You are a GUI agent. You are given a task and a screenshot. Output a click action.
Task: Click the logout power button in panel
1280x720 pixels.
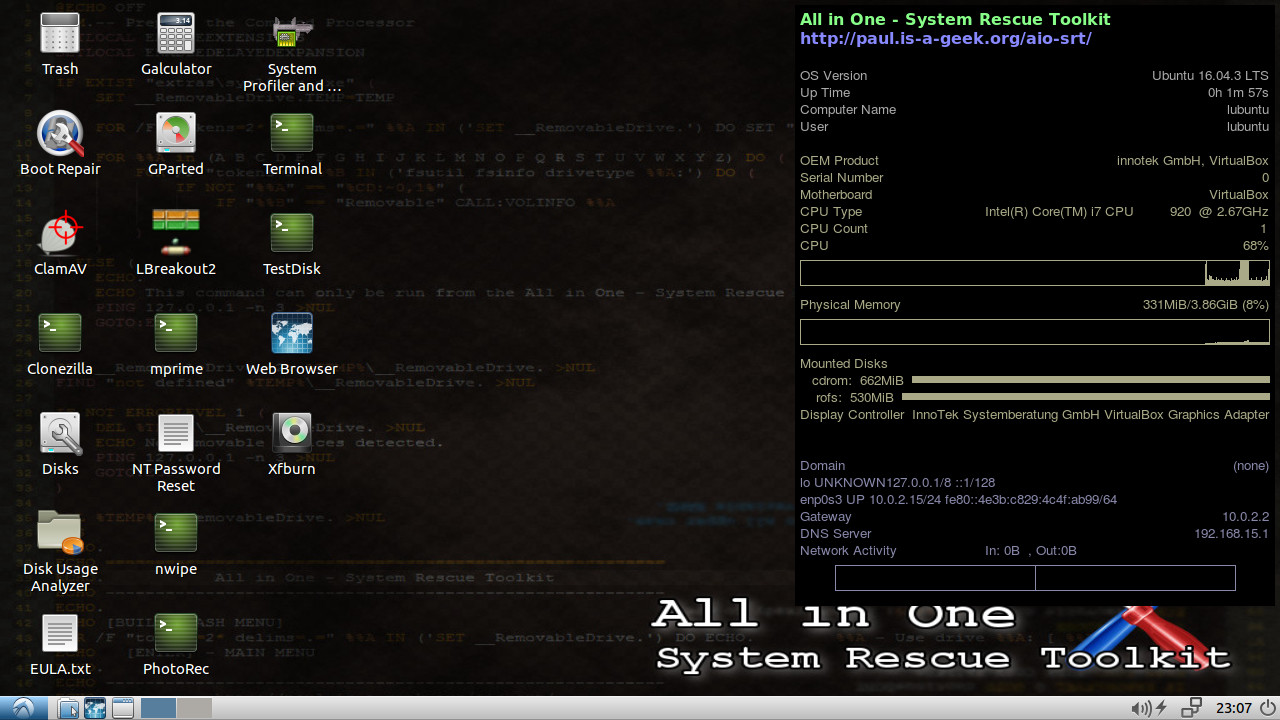[x=1268, y=708]
